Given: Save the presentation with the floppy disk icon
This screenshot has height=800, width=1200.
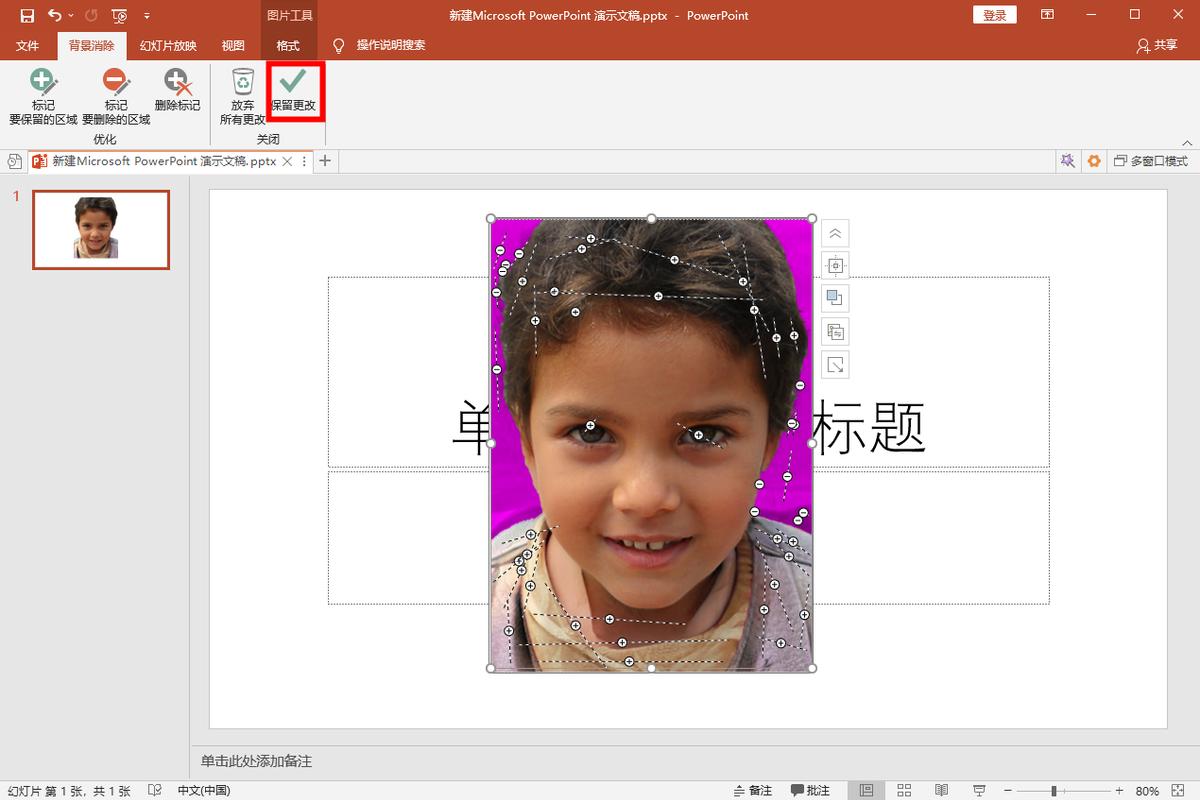Looking at the screenshot, I should (27, 16).
